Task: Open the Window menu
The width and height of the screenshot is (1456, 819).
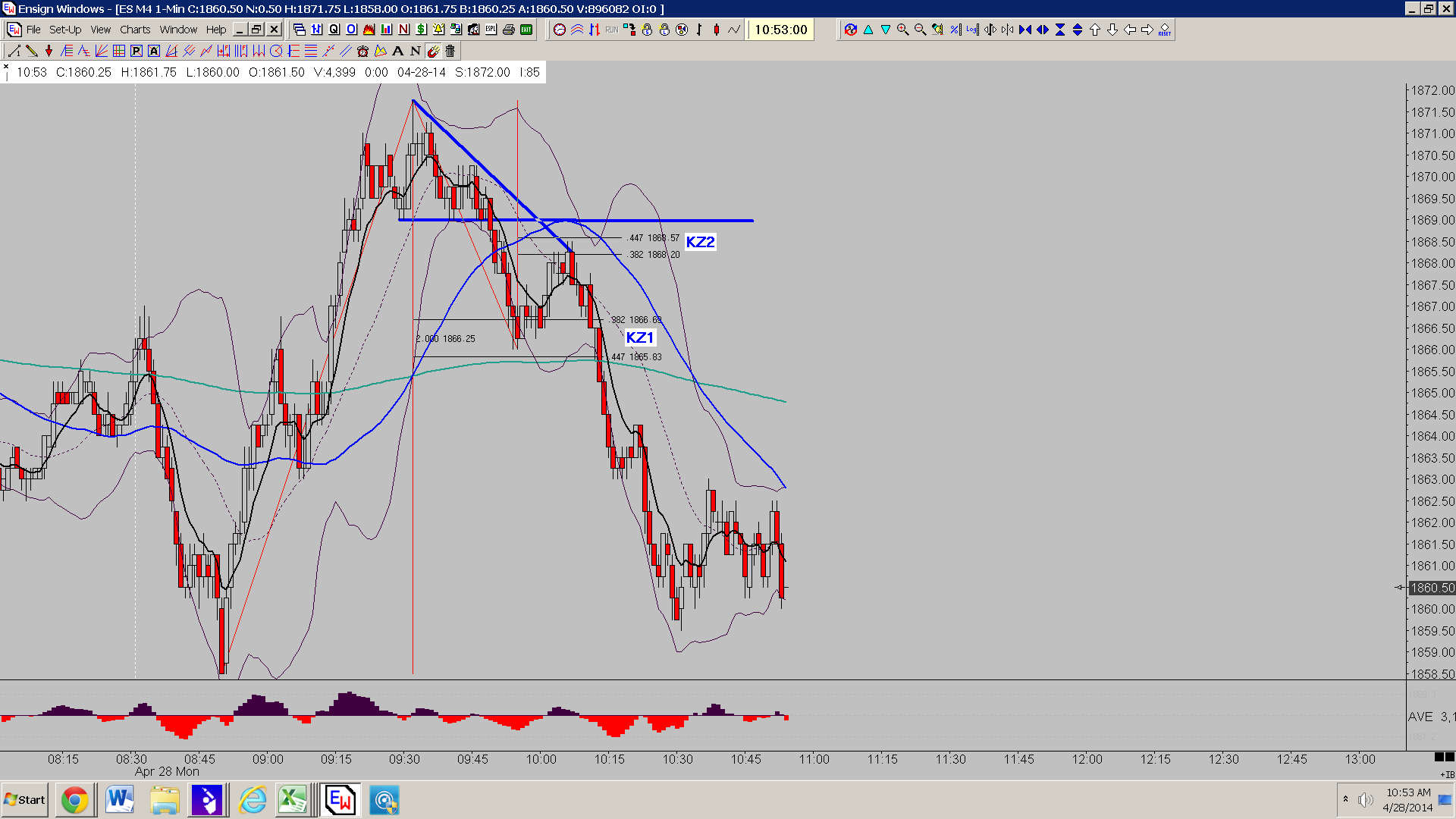Action: 178,30
